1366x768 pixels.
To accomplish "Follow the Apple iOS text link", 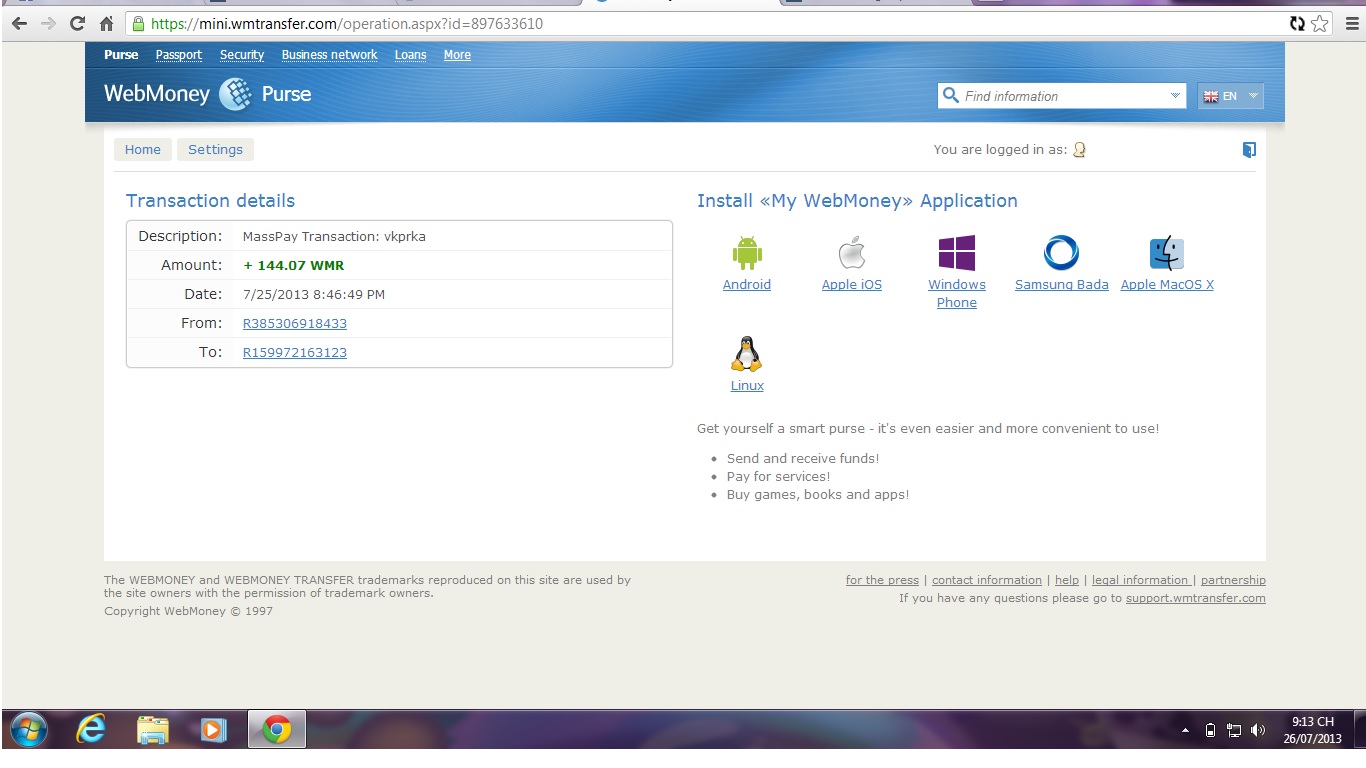I will coord(852,285).
